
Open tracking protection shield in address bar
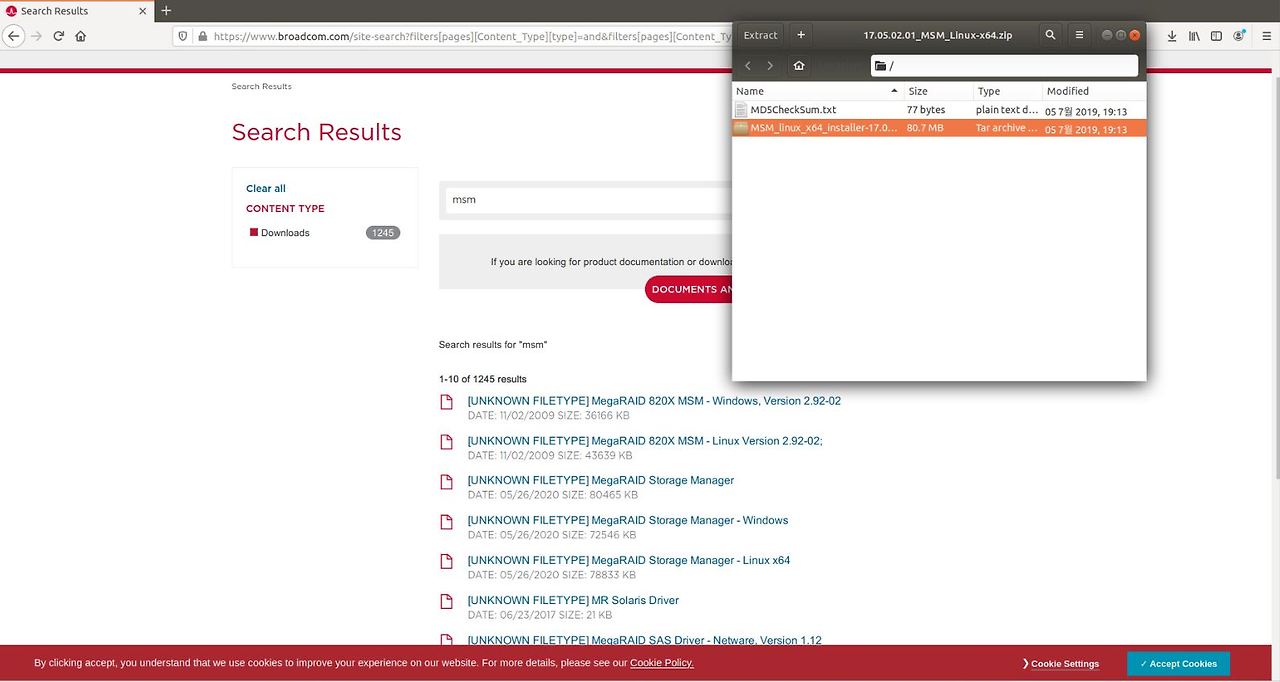(182, 36)
